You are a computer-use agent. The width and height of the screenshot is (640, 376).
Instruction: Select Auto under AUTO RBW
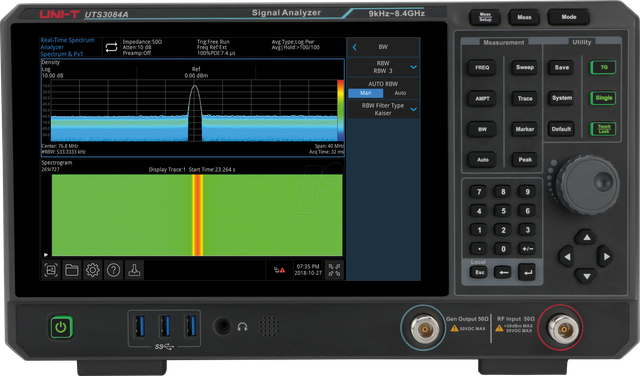point(400,93)
